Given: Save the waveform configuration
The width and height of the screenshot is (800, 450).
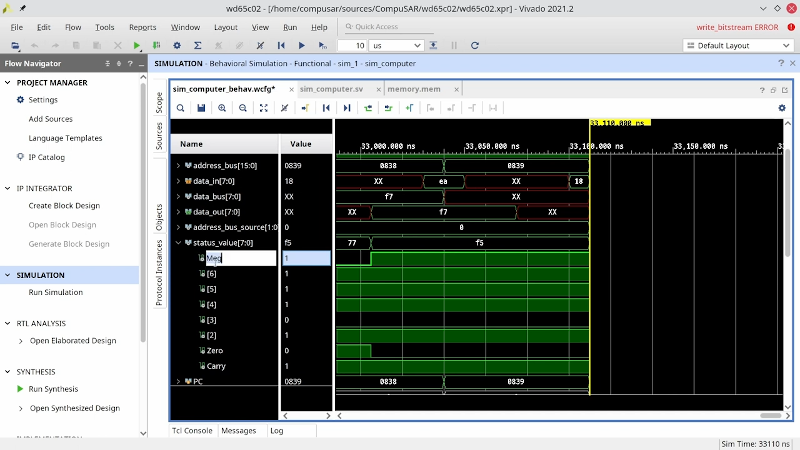Looking at the screenshot, I should (x=200, y=108).
